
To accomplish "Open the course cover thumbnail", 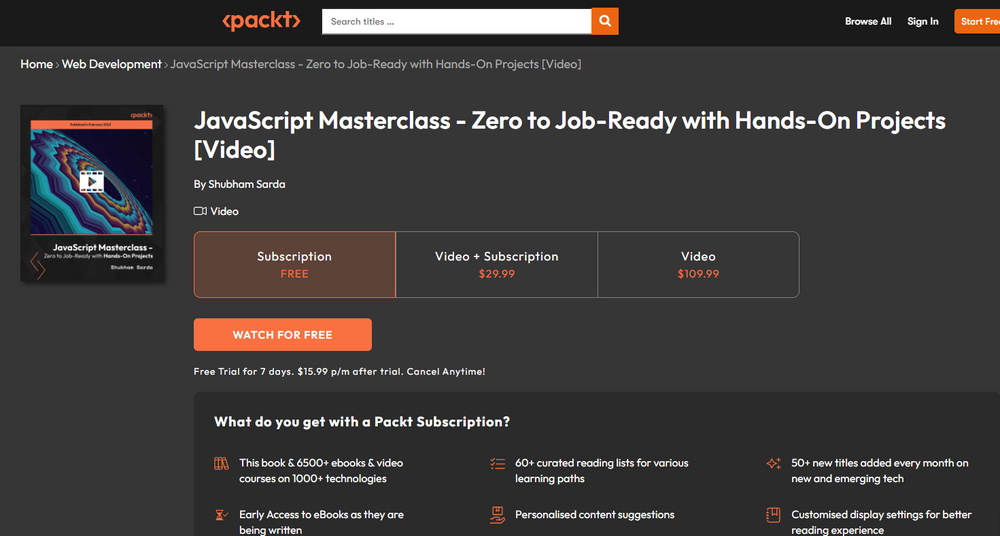I will click(92, 193).
